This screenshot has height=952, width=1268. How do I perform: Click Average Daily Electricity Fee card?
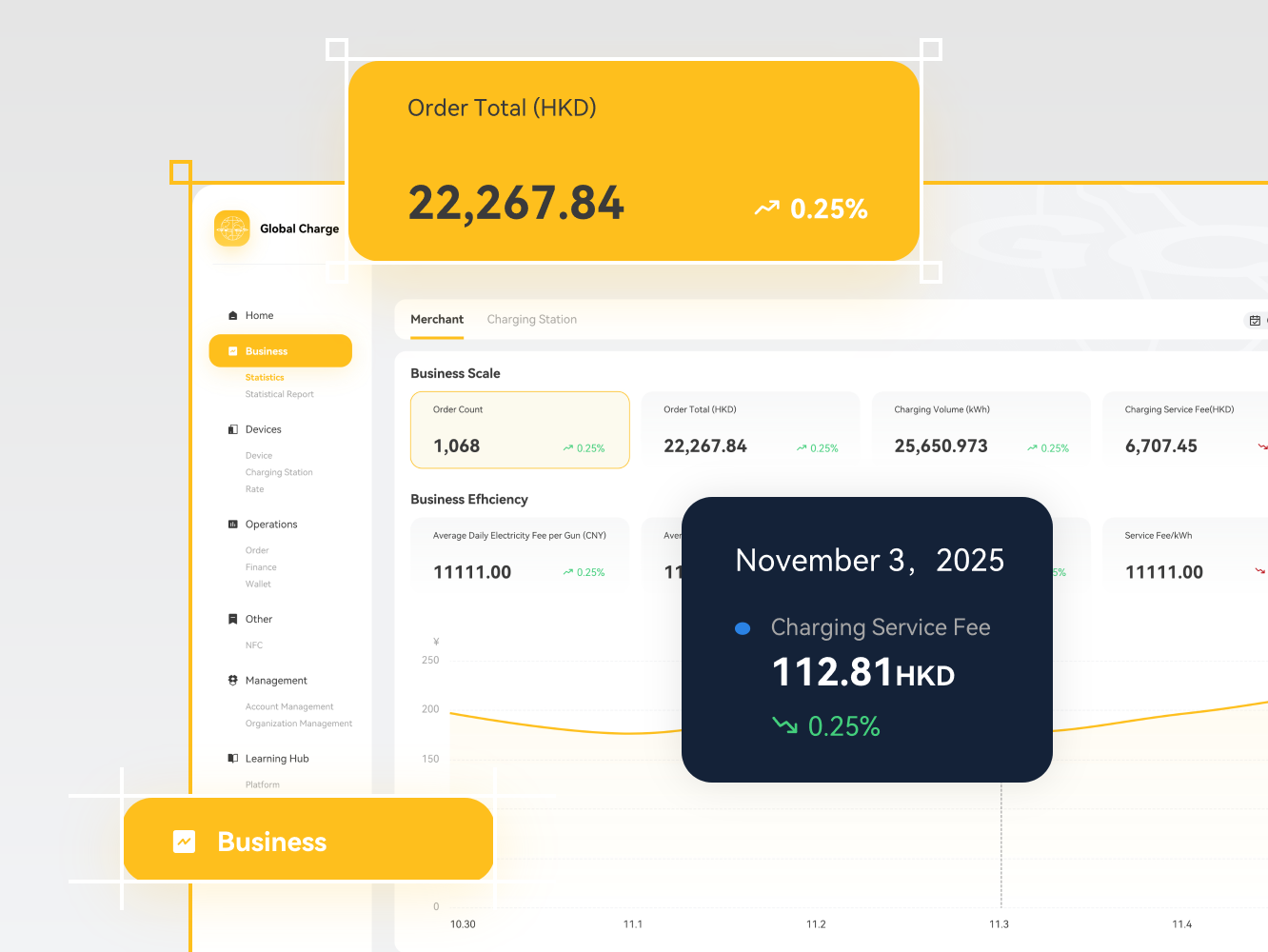(520, 556)
